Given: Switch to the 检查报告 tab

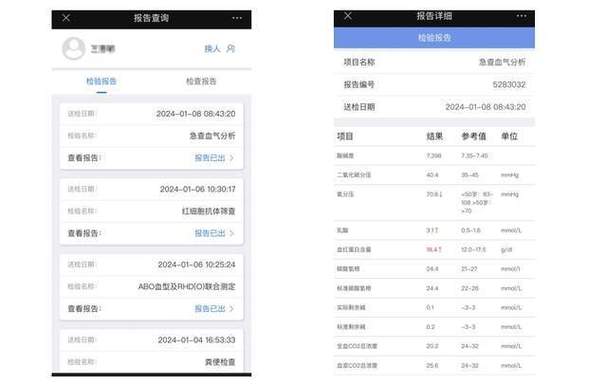Looking at the screenshot, I should [201, 81].
